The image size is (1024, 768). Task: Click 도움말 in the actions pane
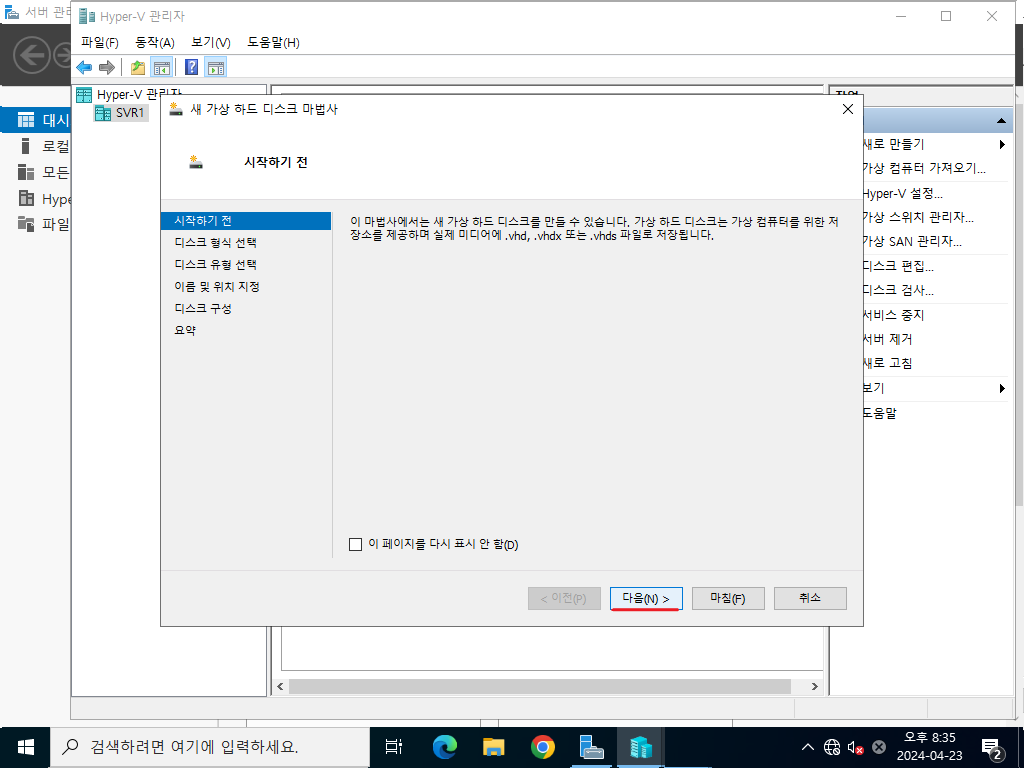pos(880,413)
